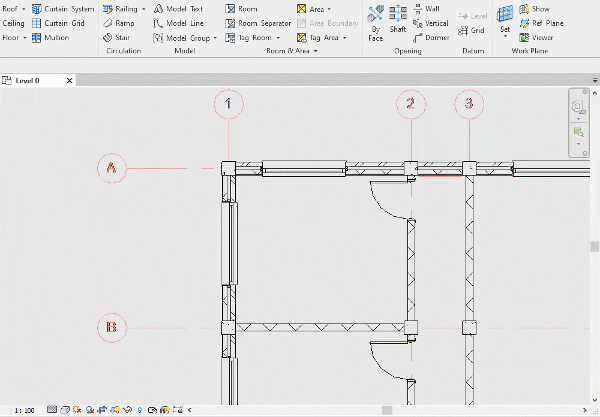
Task: Open the work plane Viewer
Action: coord(536,37)
